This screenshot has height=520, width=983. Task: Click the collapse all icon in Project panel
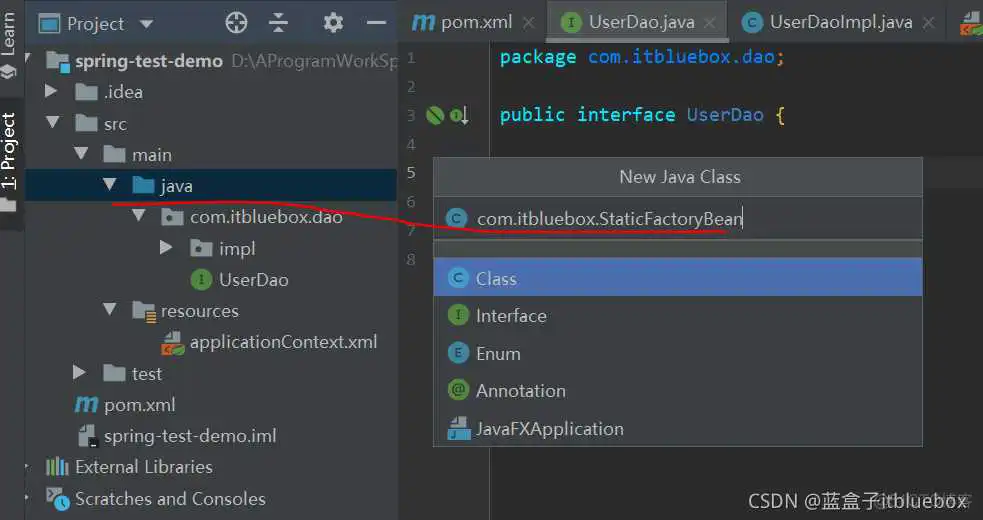coord(279,23)
